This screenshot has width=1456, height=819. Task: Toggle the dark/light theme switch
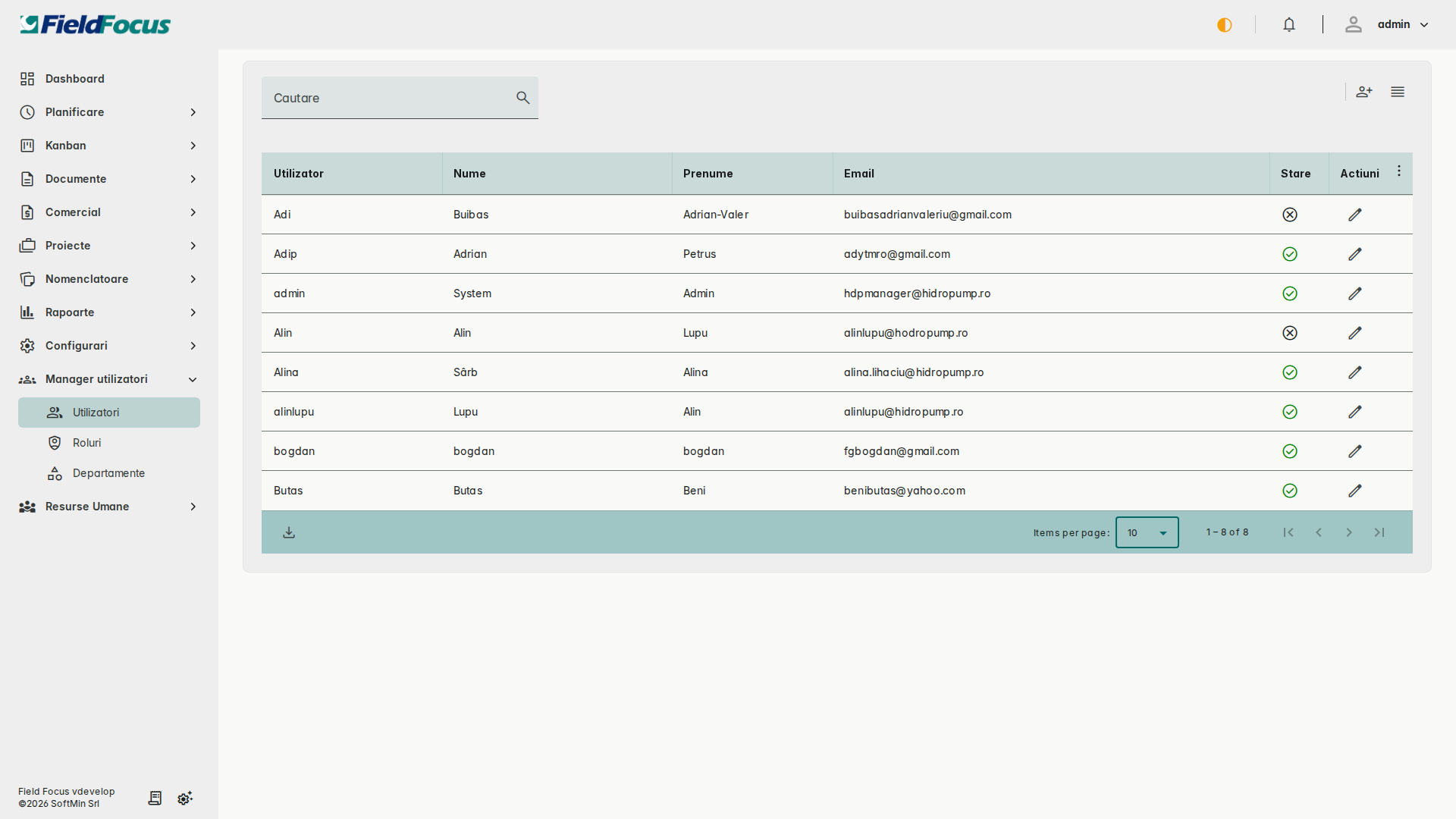tap(1225, 25)
